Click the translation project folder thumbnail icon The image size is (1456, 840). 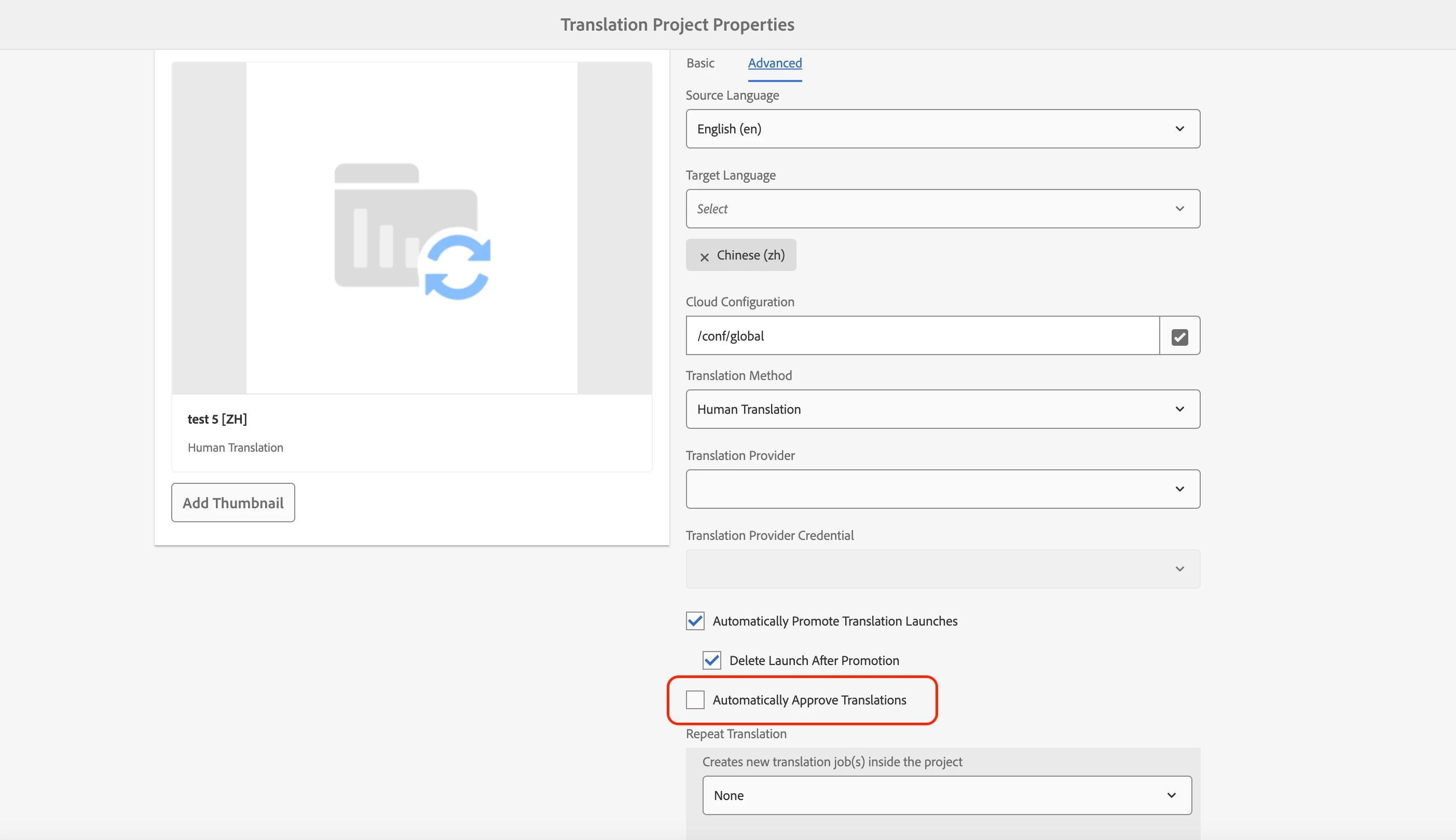411,230
